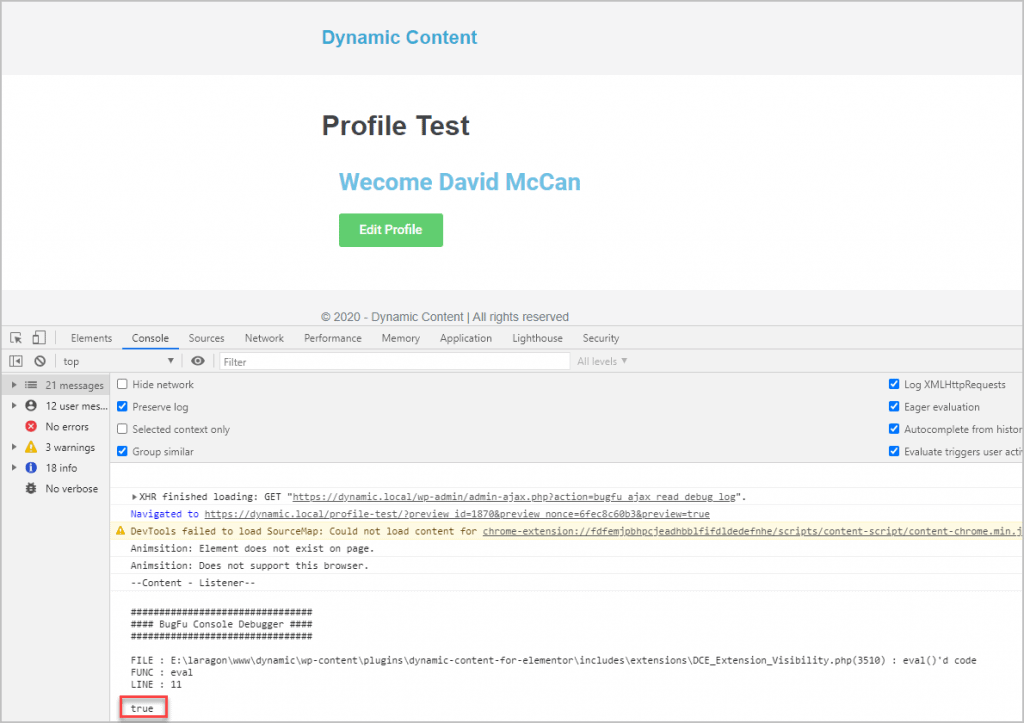Click the 'BugFu Console Debugger' log header

pos(221,624)
